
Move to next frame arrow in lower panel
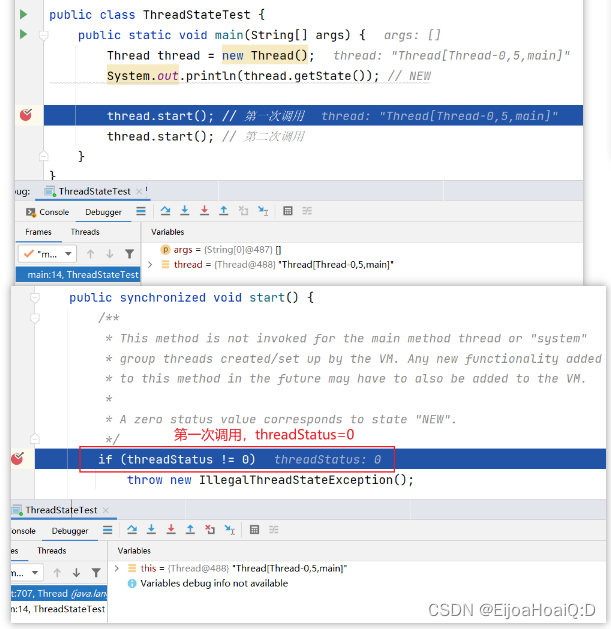76,573
